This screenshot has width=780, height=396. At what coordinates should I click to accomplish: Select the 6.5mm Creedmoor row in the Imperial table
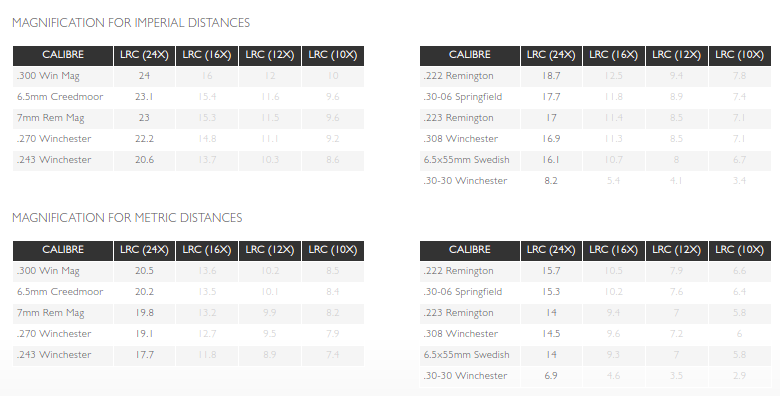click(189, 97)
